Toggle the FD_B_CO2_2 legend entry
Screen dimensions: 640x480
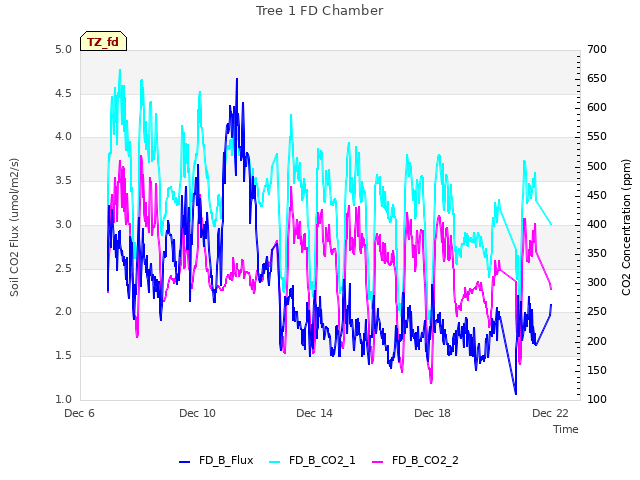[x=416, y=460]
